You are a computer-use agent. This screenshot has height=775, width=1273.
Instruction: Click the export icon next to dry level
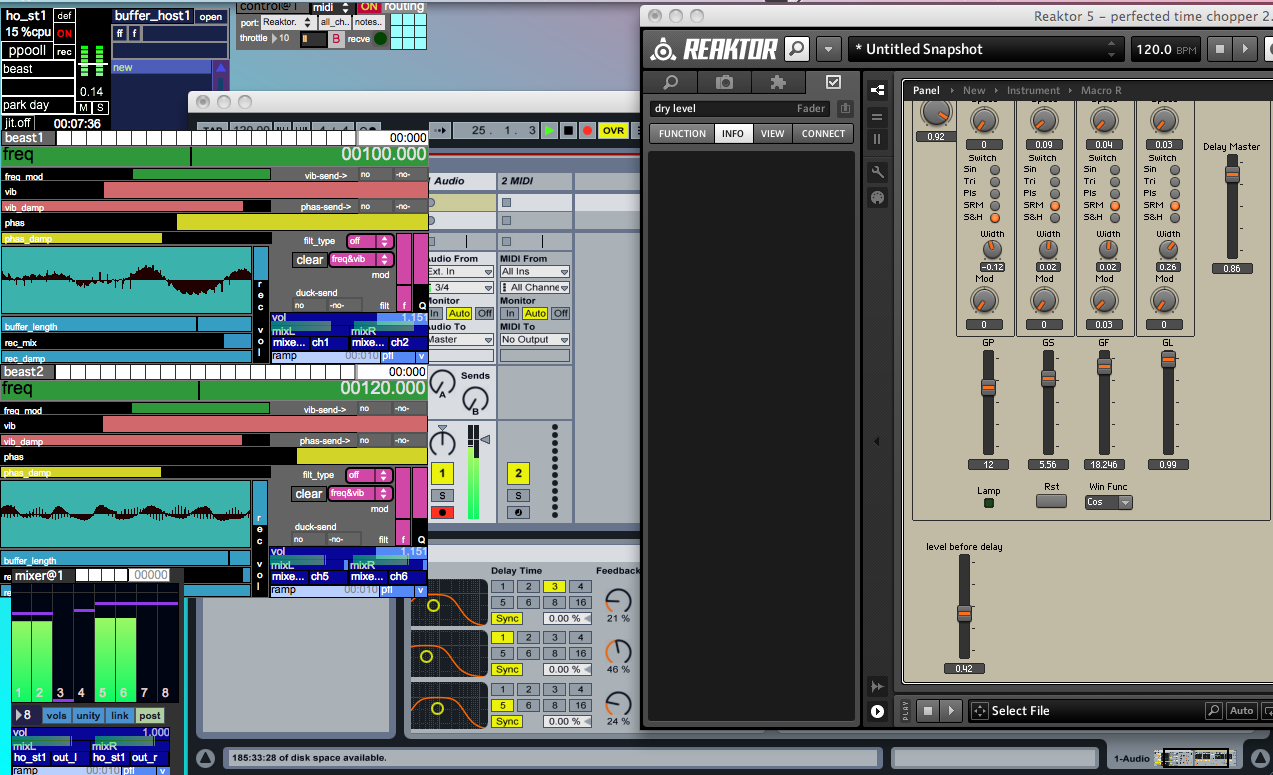click(845, 109)
